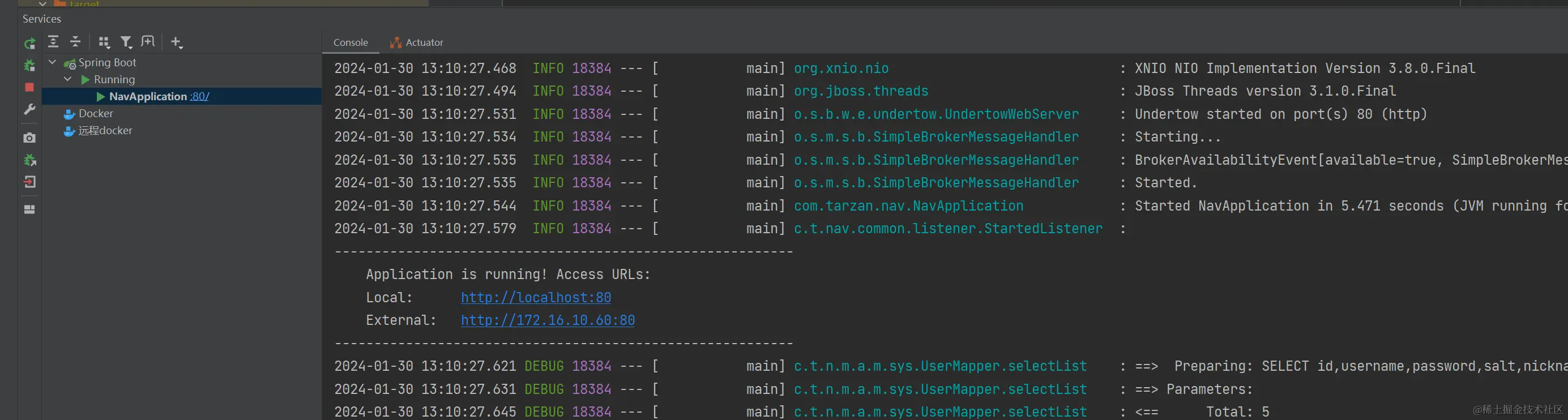The image size is (1568, 420).
Task: Click com.tarzan.nav.NavApplication logger text
Action: click(x=908, y=205)
